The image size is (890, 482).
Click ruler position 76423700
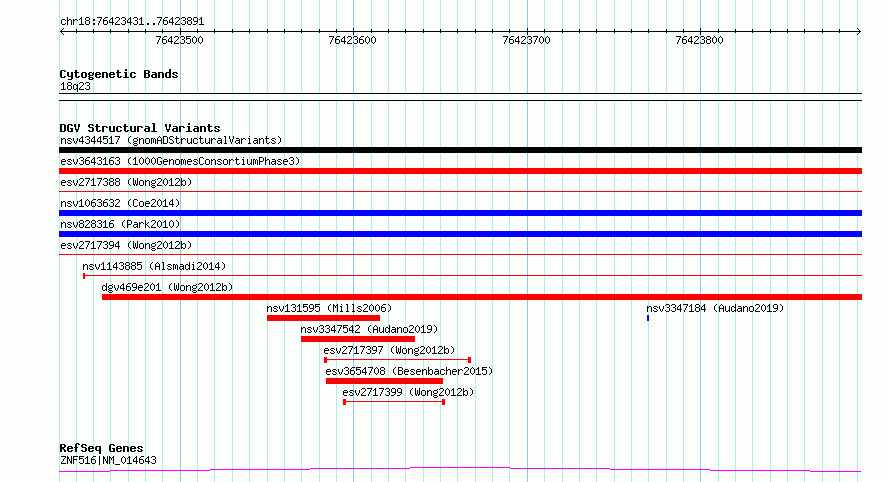(526, 40)
